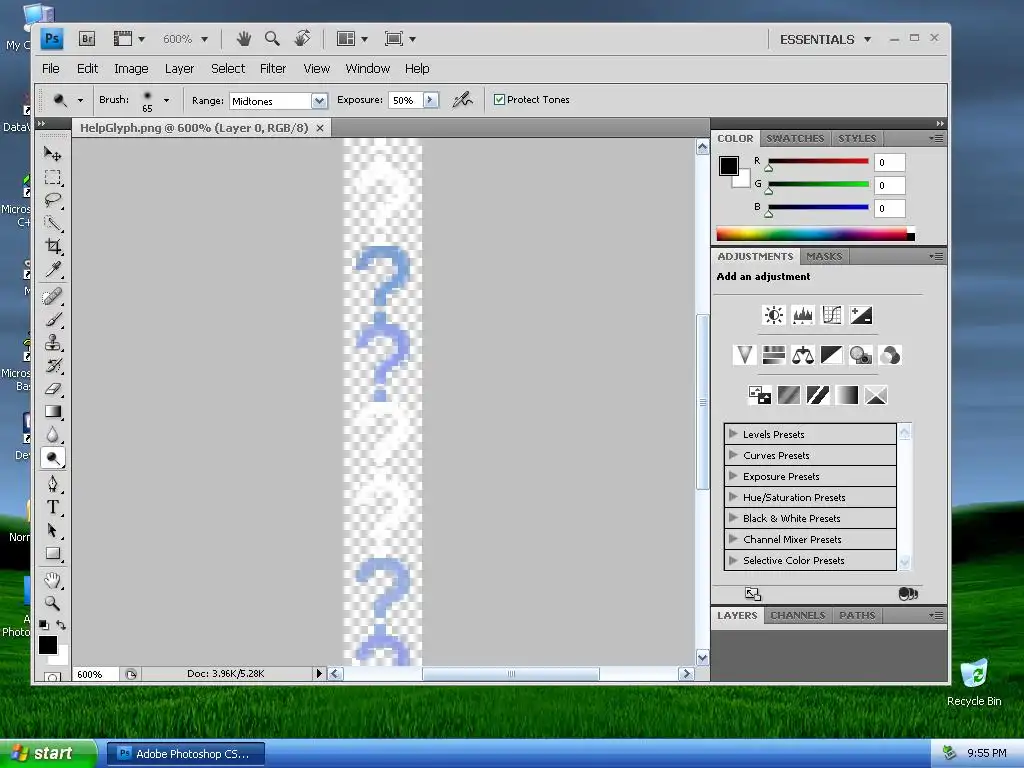Open the Image menu

pyautogui.click(x=131, y=69)
